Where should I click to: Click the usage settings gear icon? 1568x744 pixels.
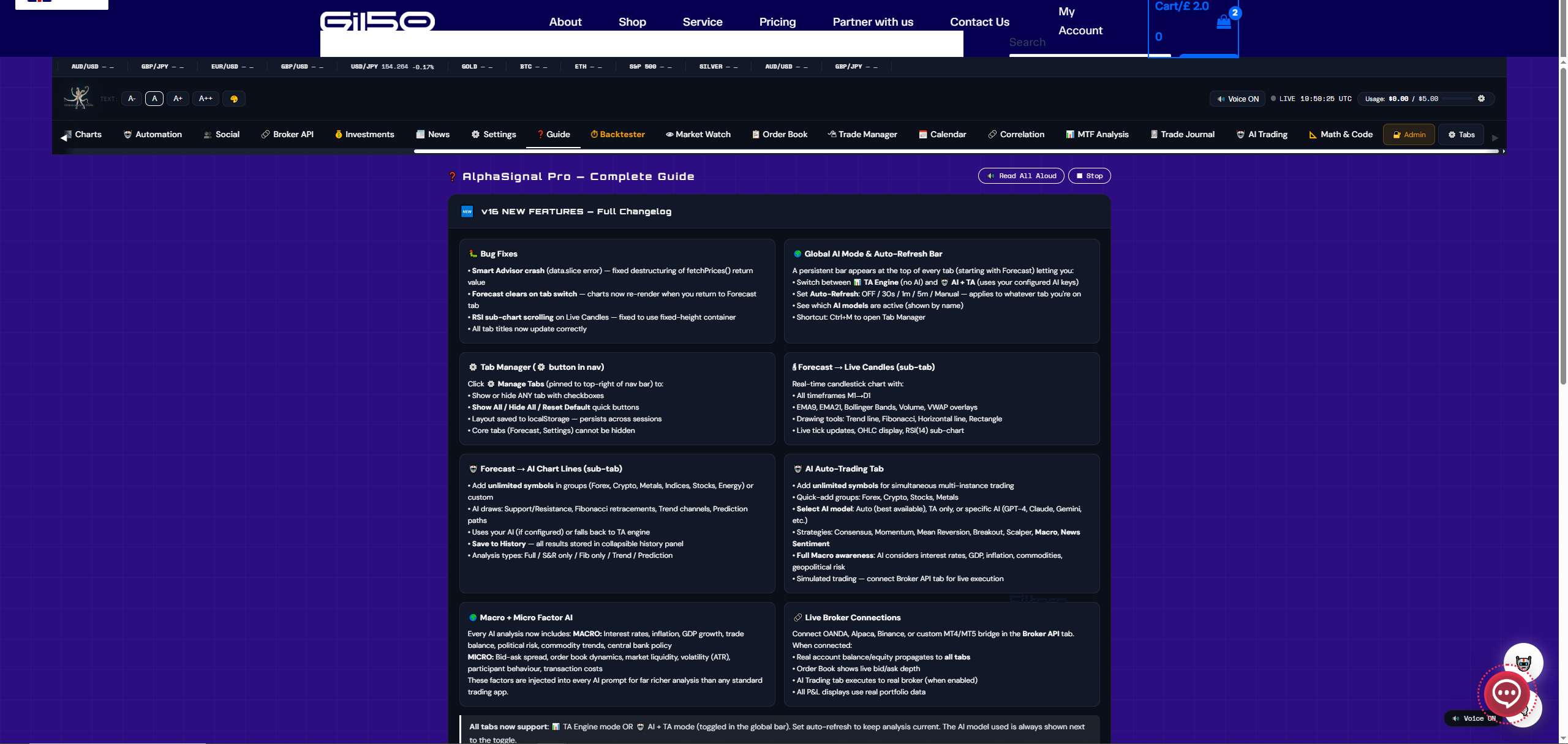1481,99
